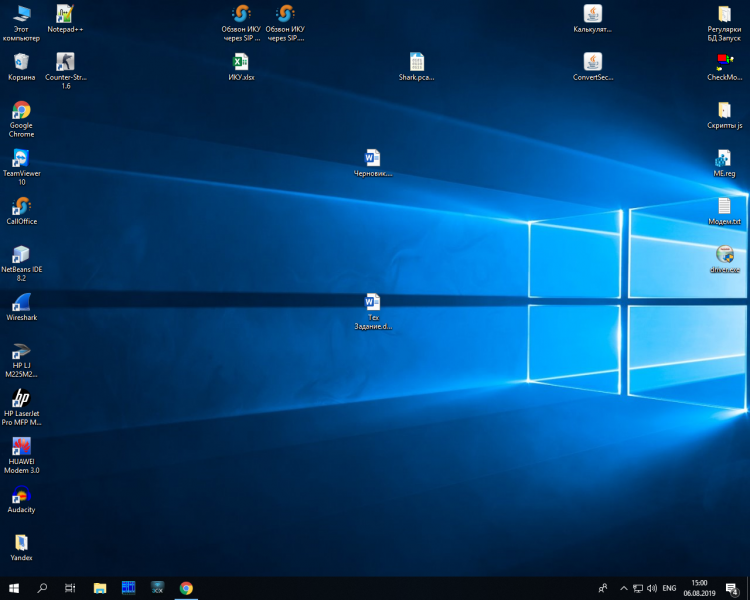Open the clock showing 15:00 06.08.2019
The width and height of the screenshot is (750, 600).
(699, 588)
